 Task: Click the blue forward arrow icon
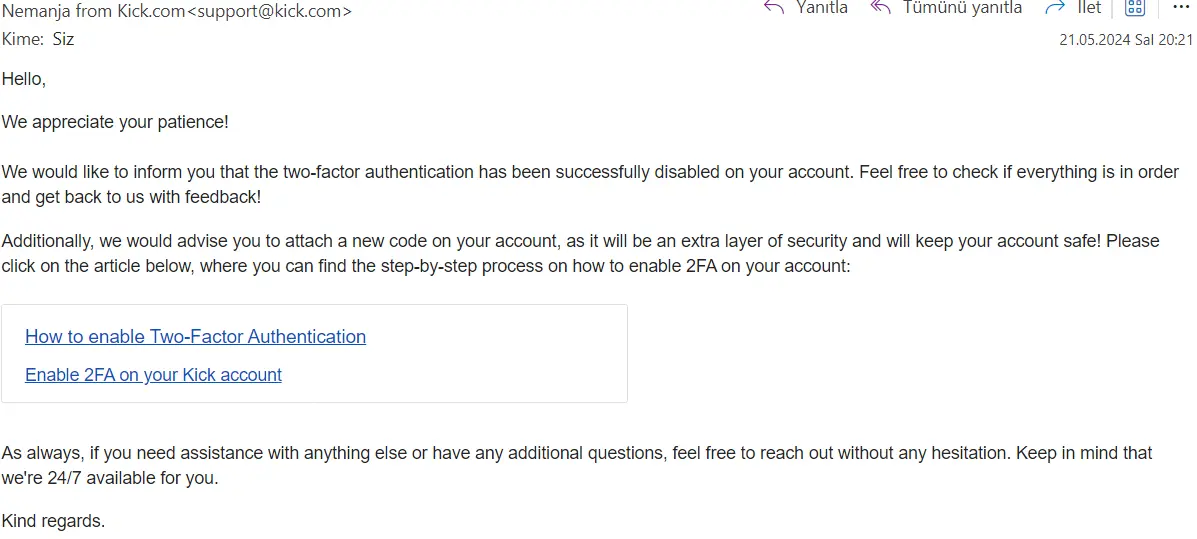coord(1055,8)
